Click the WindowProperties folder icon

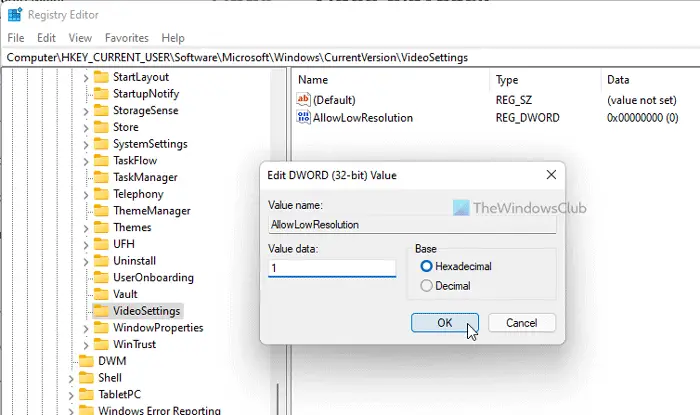click(x=101, y=328)
